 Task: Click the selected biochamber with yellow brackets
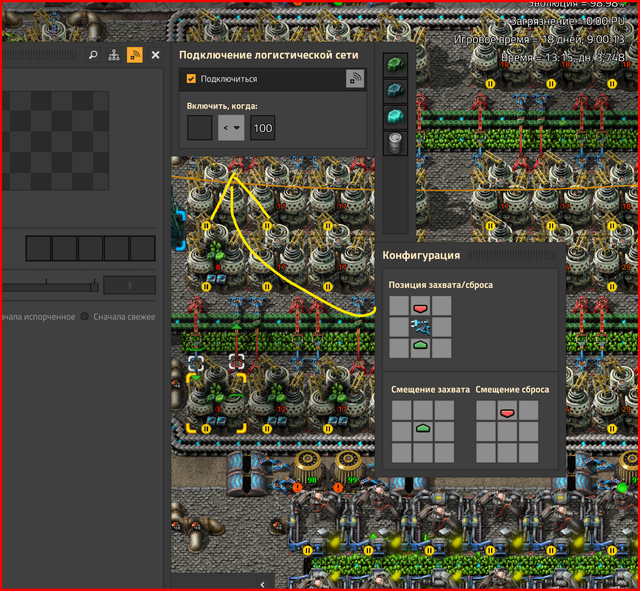pos(216,403)
